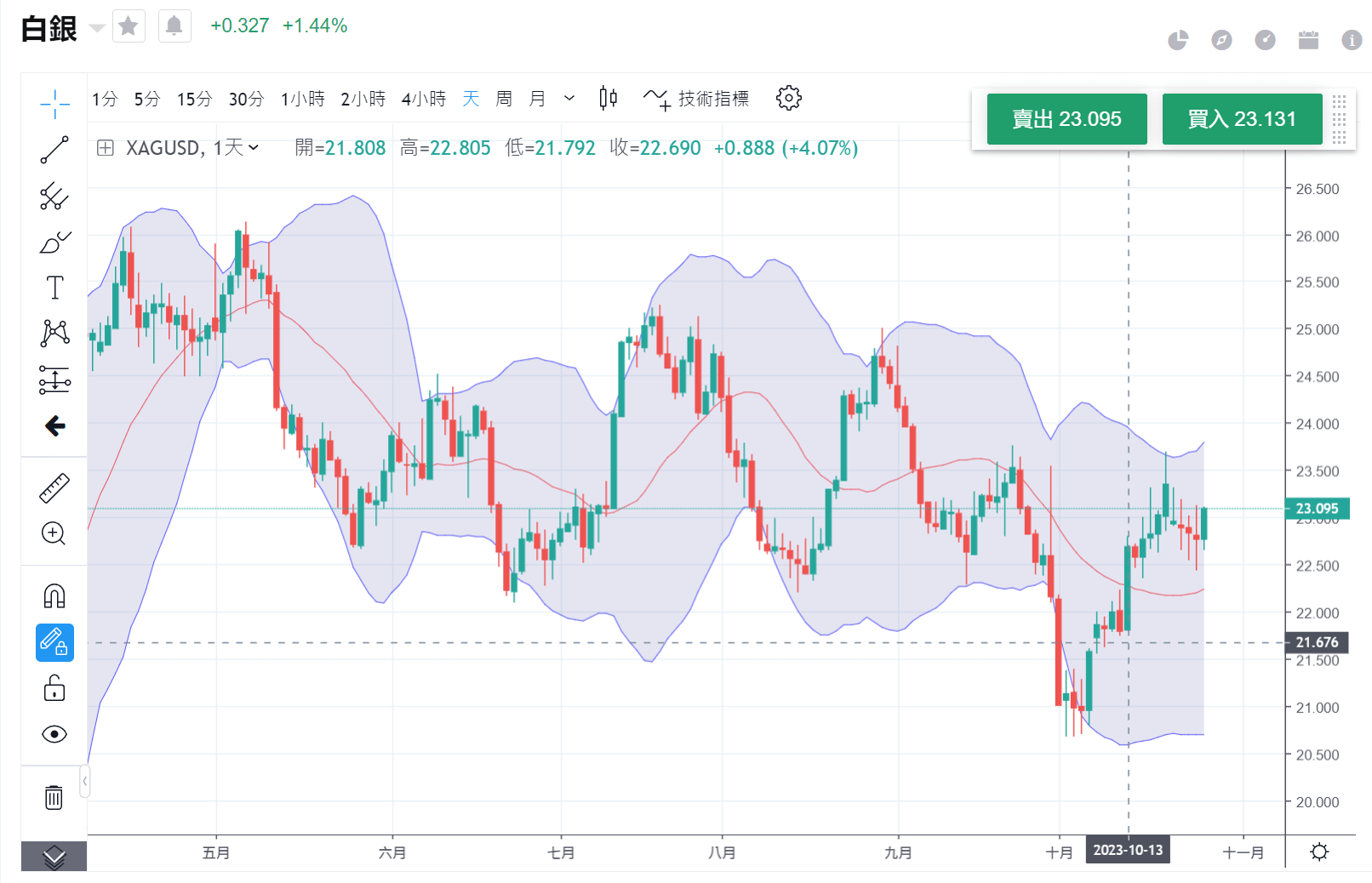Open the candlestick chart style selector

coord(608,99)
